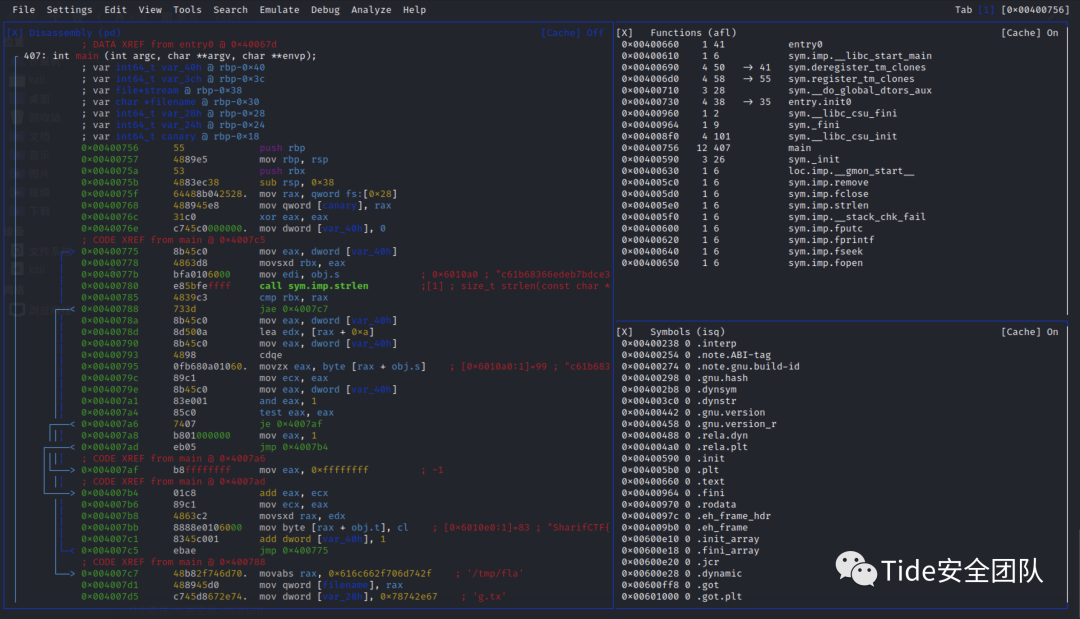Select sym.imp.__libc_start_main function row

776,56
